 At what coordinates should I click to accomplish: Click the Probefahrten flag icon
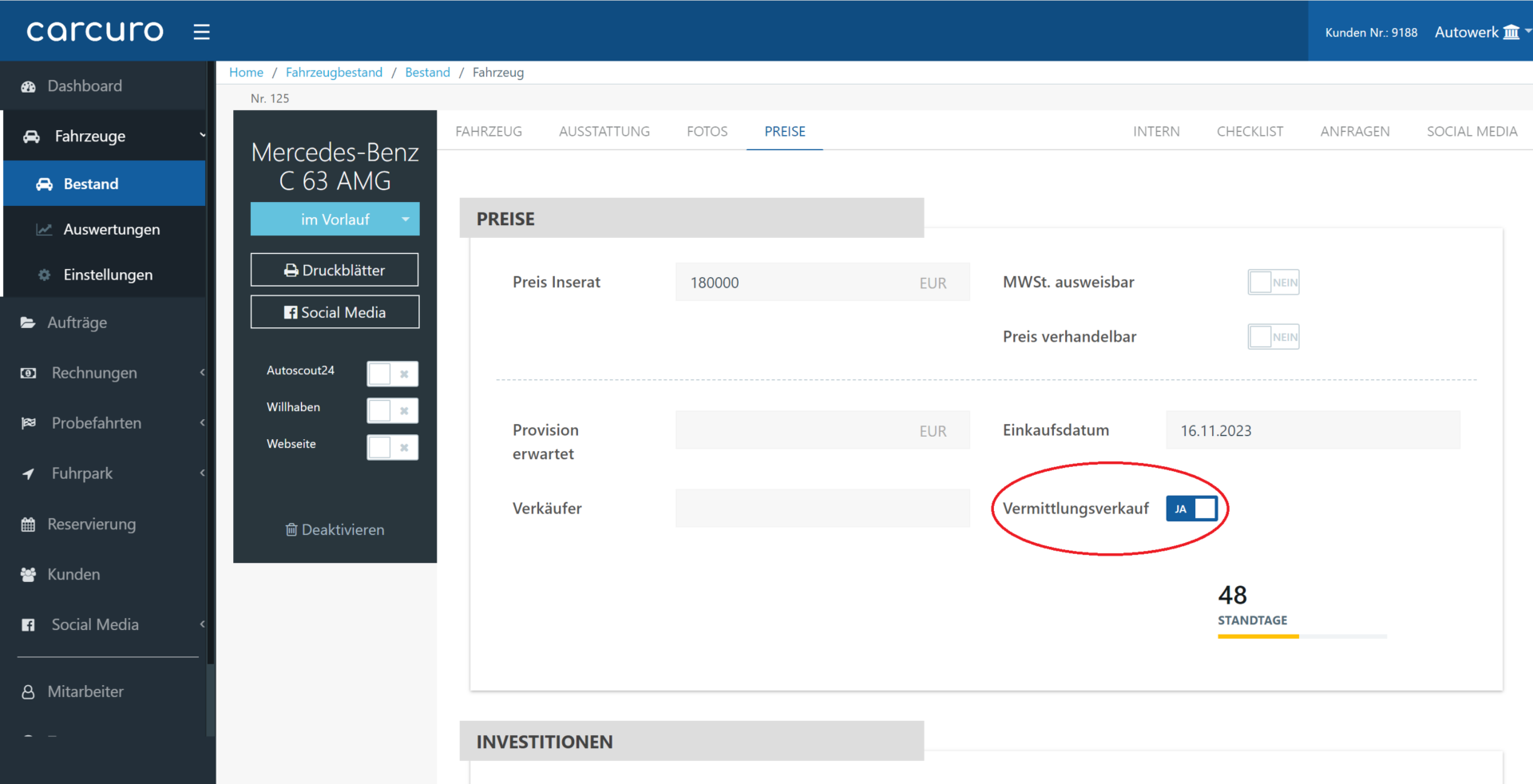coord(28,423)
